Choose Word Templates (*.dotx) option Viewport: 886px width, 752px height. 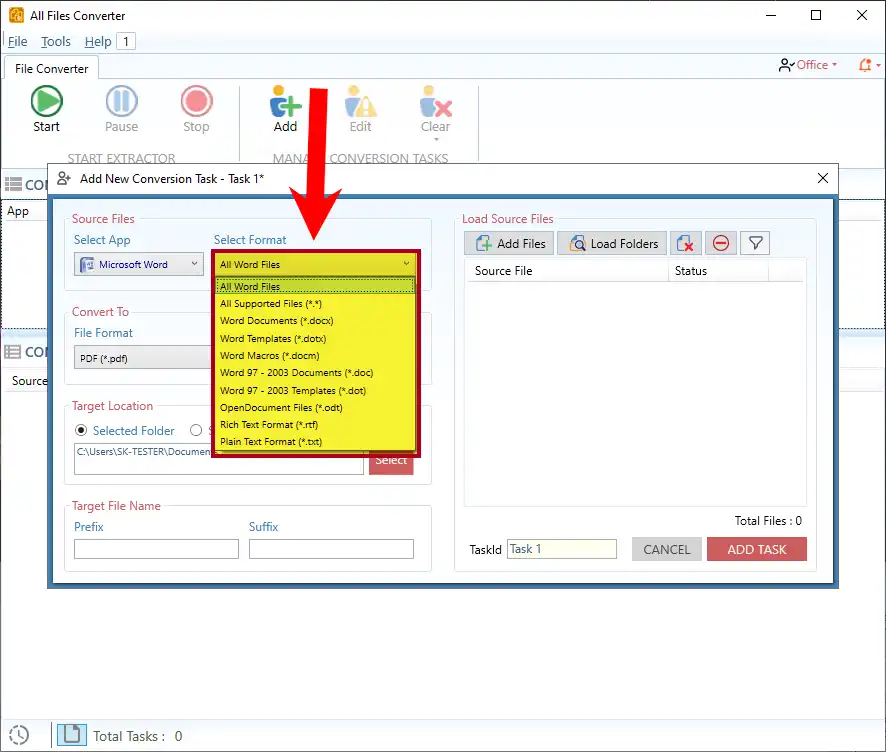pos(315,338)
